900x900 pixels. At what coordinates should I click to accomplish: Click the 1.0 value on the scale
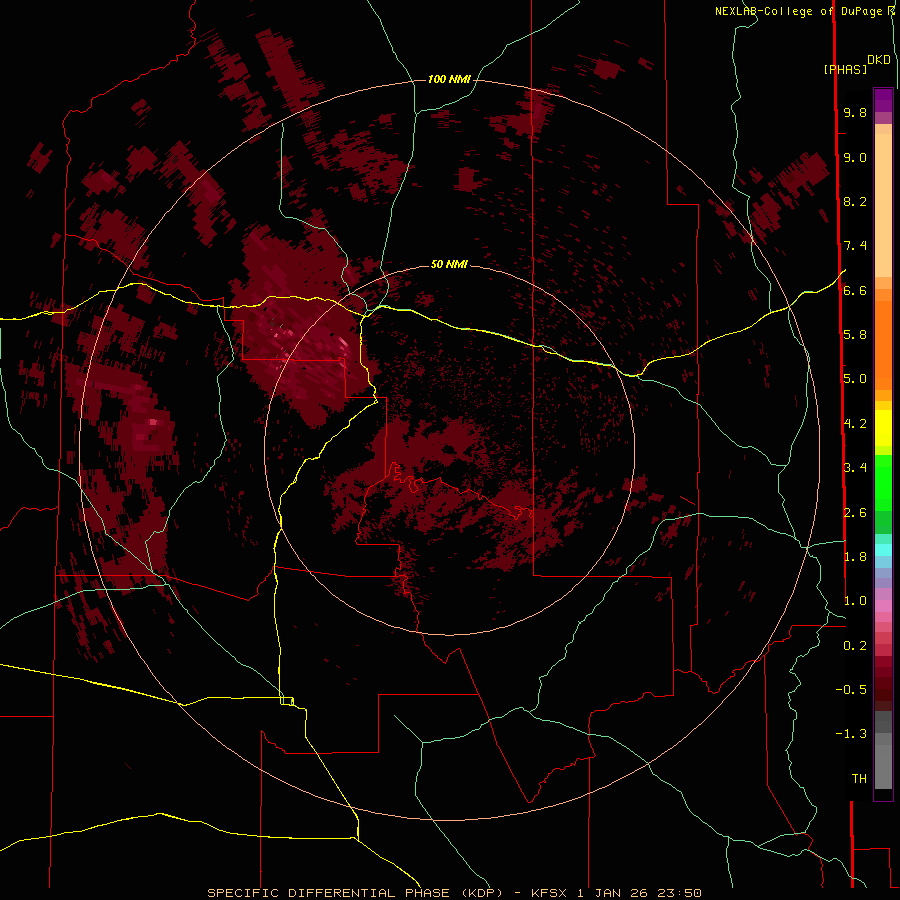855,601
